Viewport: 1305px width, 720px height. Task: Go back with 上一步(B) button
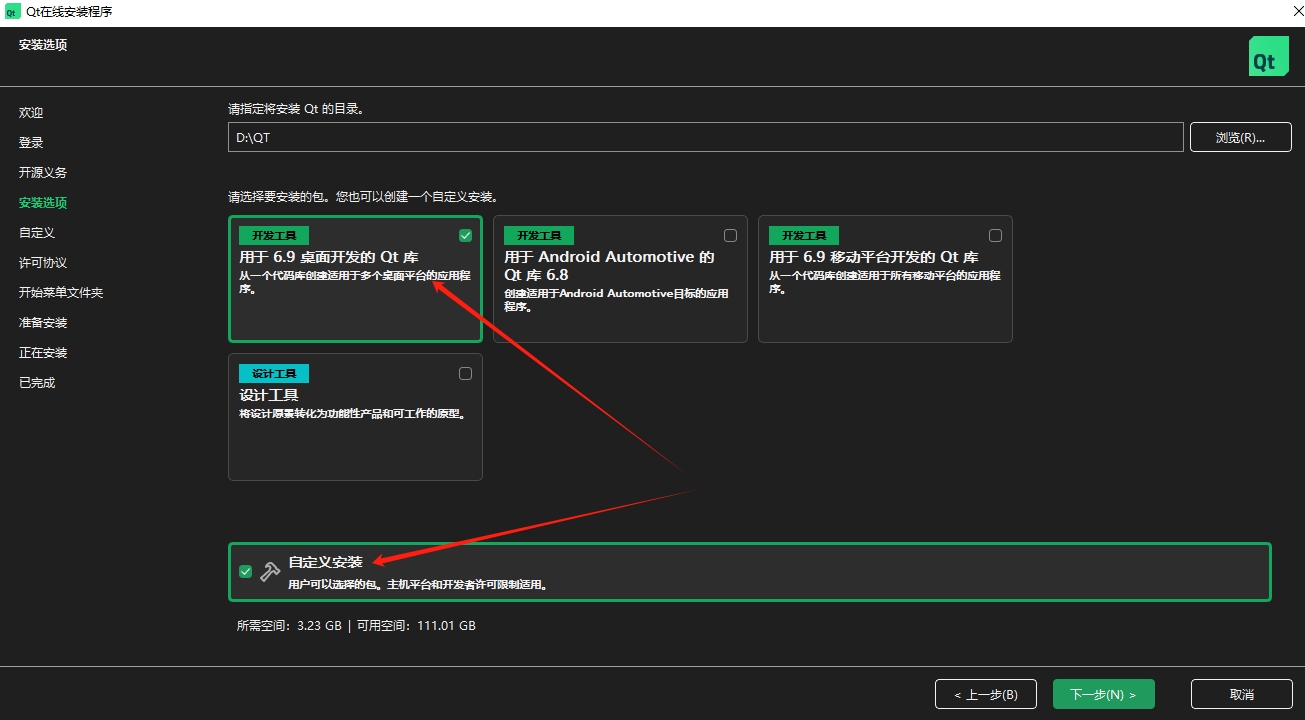tap(986, 694)
